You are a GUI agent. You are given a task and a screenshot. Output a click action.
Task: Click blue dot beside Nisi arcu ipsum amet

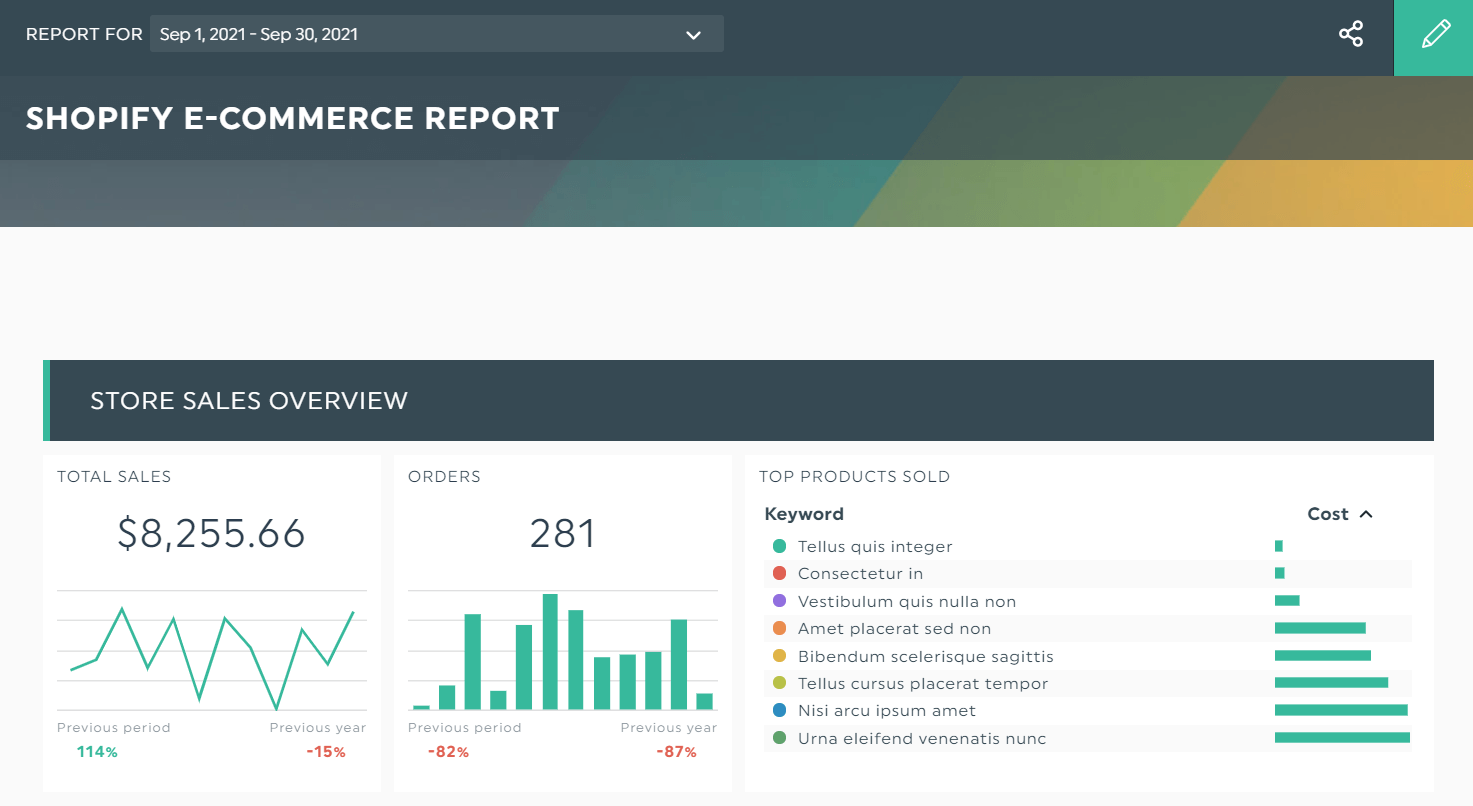(x=780, y=710)
